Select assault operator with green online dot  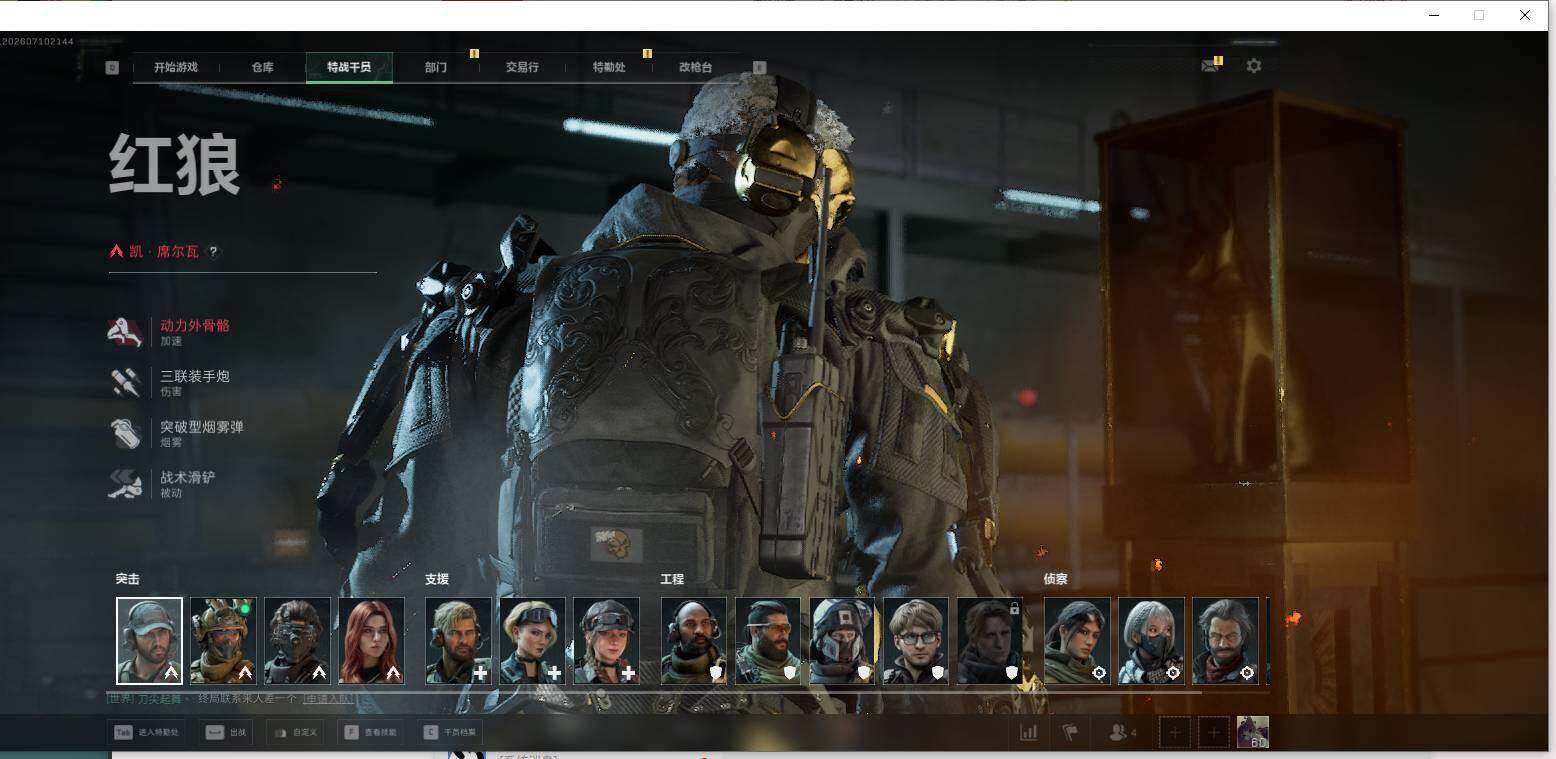click(223, 641)
